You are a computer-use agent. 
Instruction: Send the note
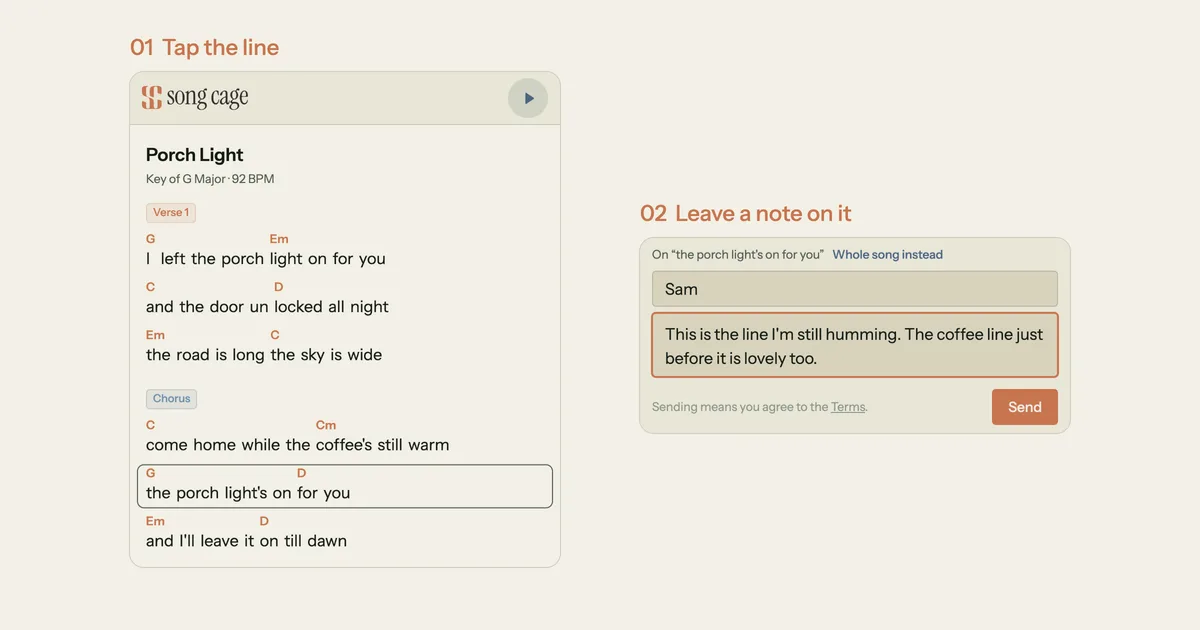[x=1025, y=407]
